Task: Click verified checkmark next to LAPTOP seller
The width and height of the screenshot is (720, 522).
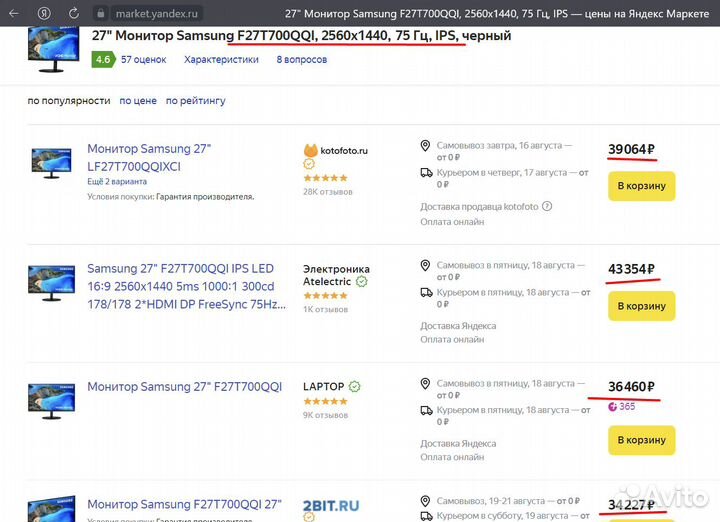Action: coord(355,387)
